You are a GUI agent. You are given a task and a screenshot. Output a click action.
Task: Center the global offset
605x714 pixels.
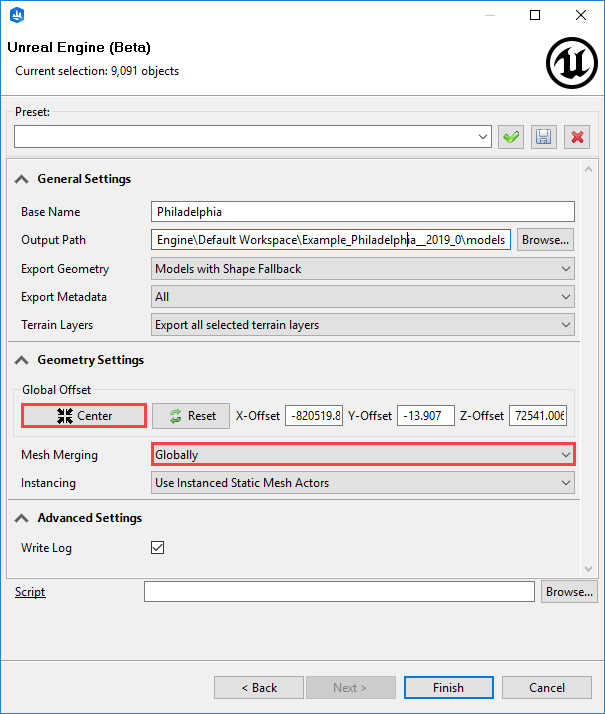pos(84,416)
